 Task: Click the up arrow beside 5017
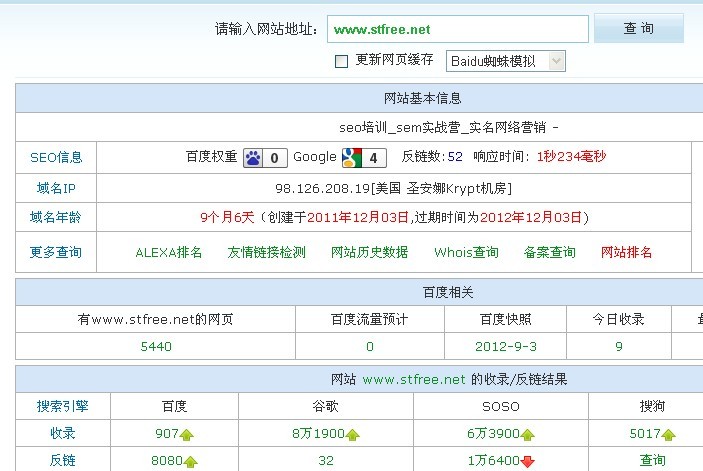click(x=669, y=435)
